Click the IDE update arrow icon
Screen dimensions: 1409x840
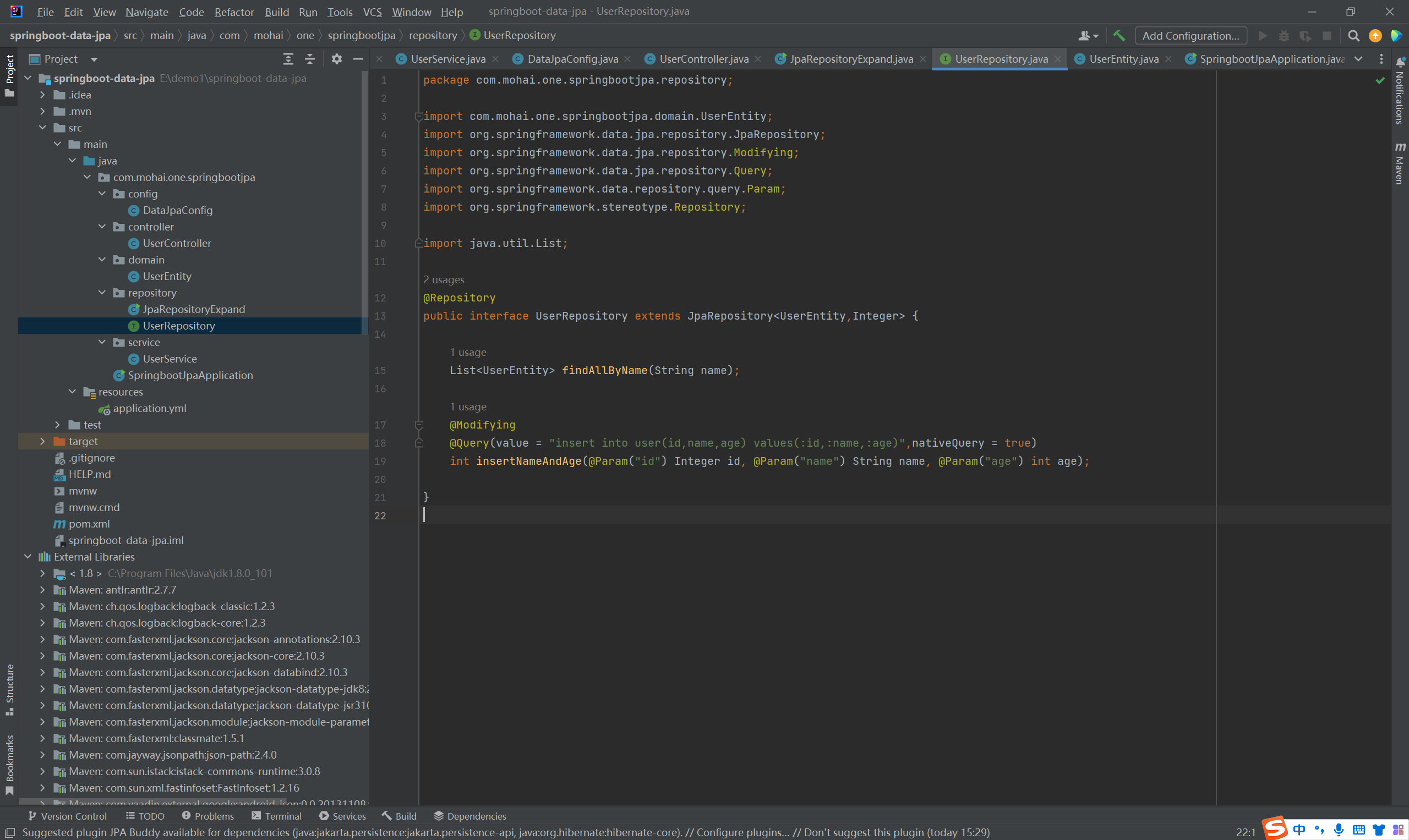tap(1375, 36)
